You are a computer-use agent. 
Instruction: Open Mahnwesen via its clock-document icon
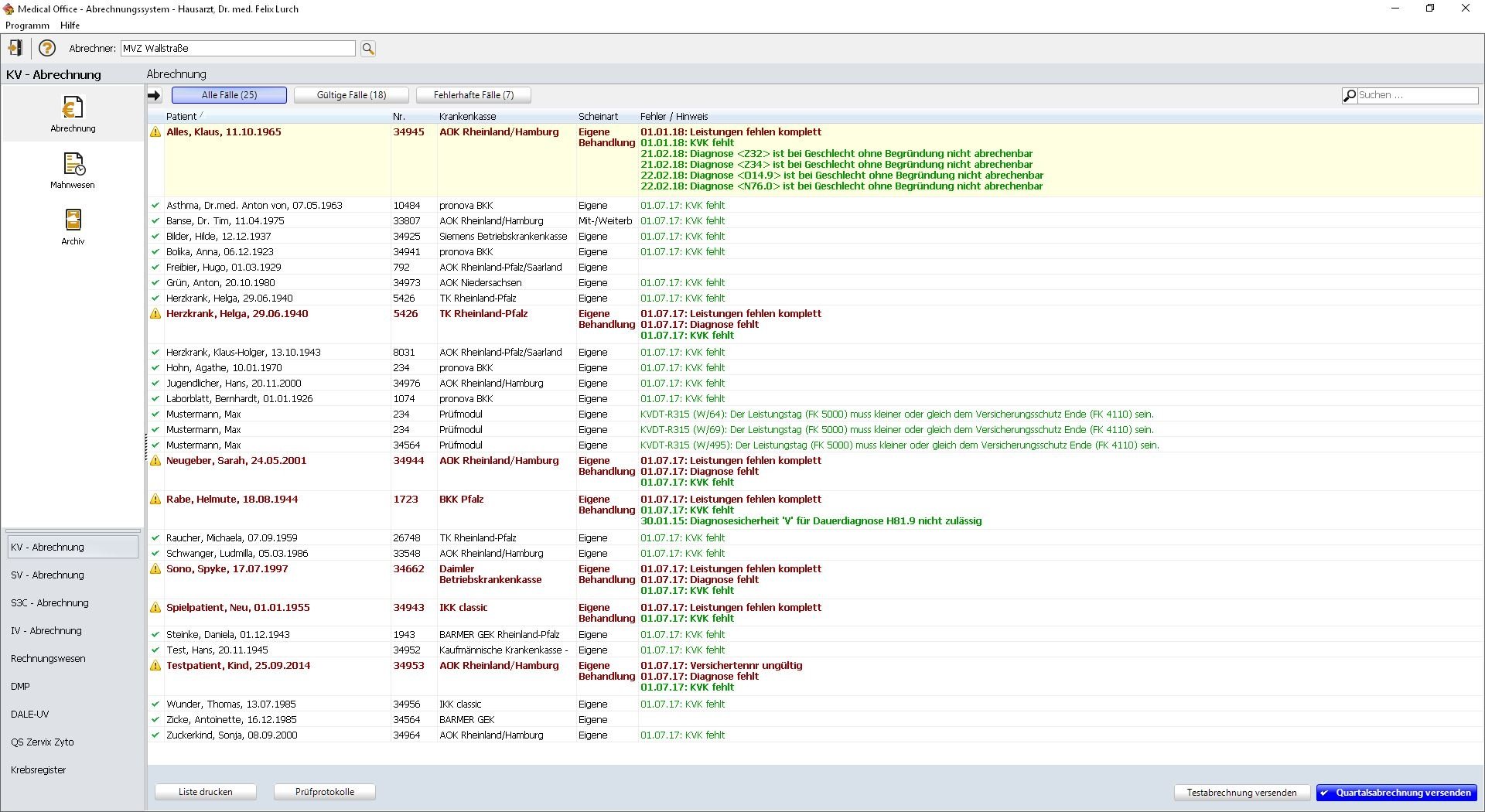click(x=72, y=170)
